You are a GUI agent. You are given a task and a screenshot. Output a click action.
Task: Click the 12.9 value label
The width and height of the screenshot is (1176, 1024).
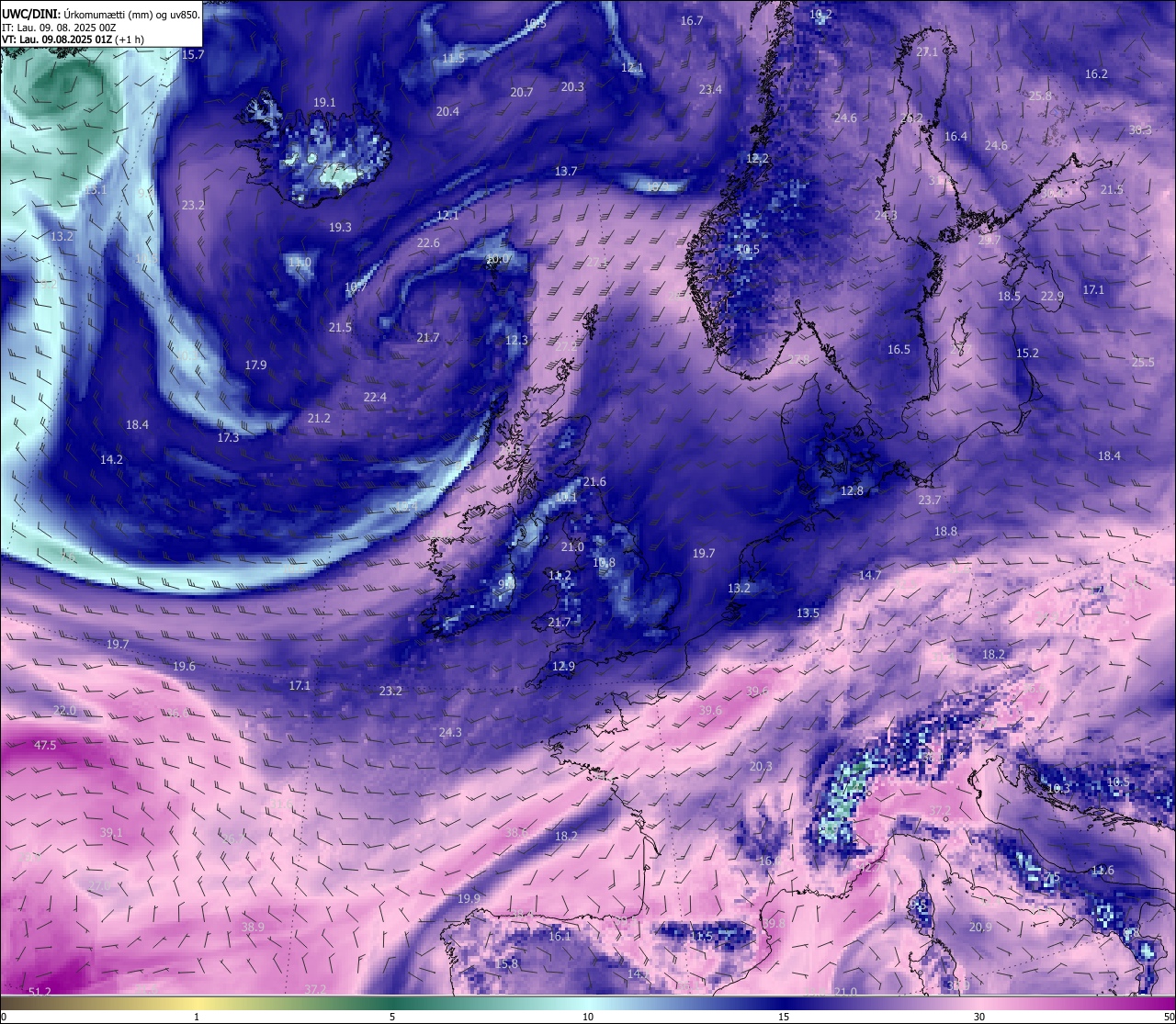(x=563, y=666)
